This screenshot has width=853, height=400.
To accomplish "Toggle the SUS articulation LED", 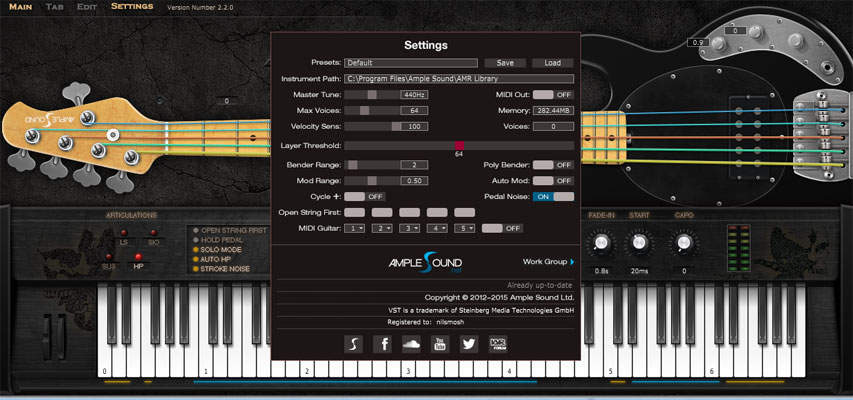I will click(x=108, y=257).
